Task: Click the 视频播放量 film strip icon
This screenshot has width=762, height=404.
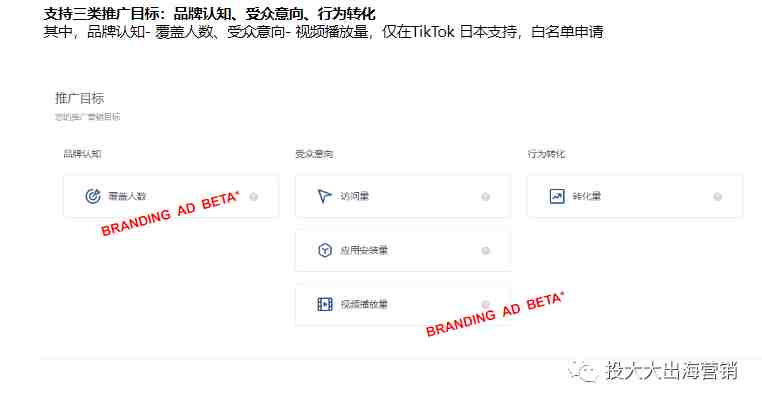Action: click(x=325, y=304)
